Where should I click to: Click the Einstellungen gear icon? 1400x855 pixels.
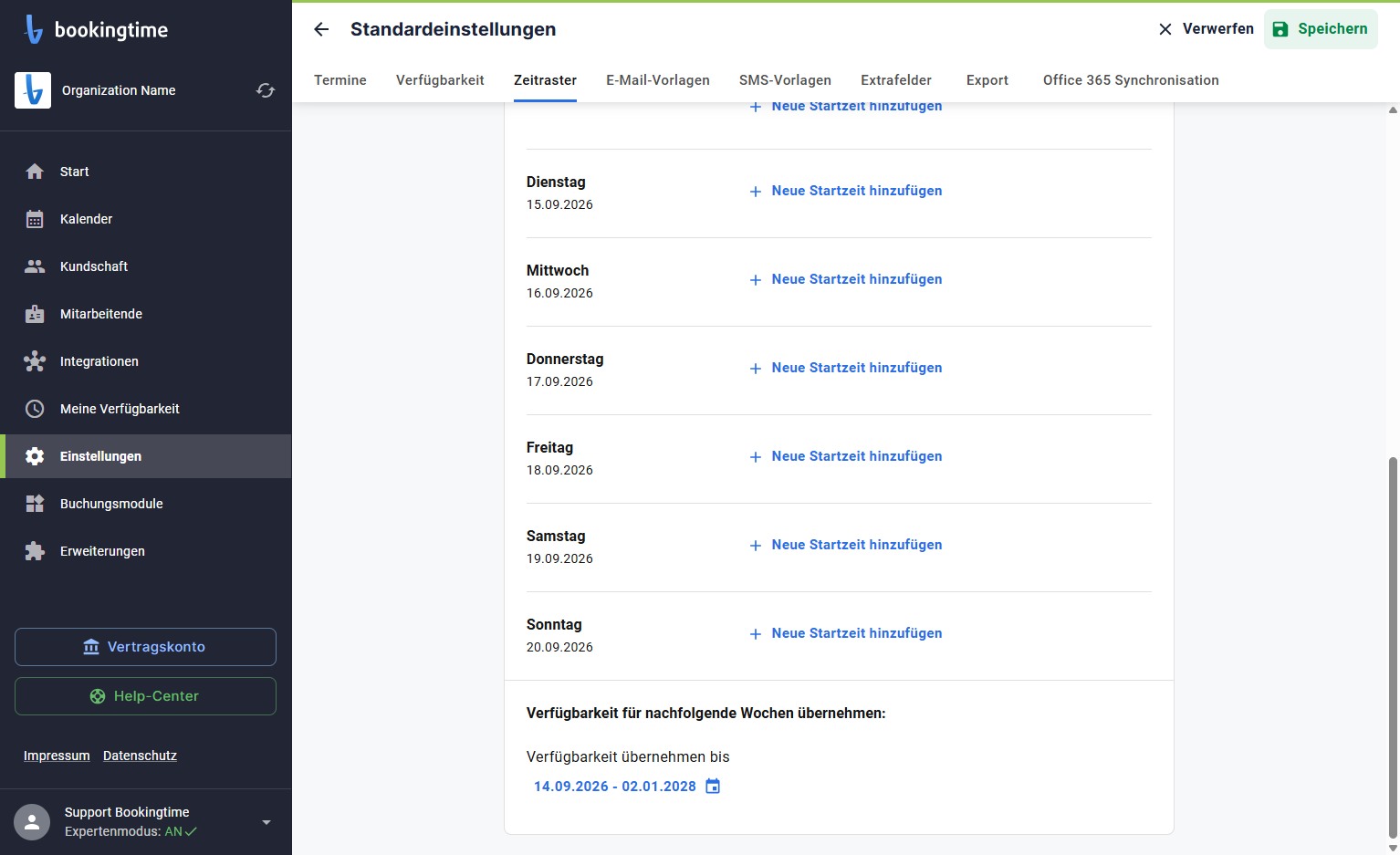tap(35, 456)
